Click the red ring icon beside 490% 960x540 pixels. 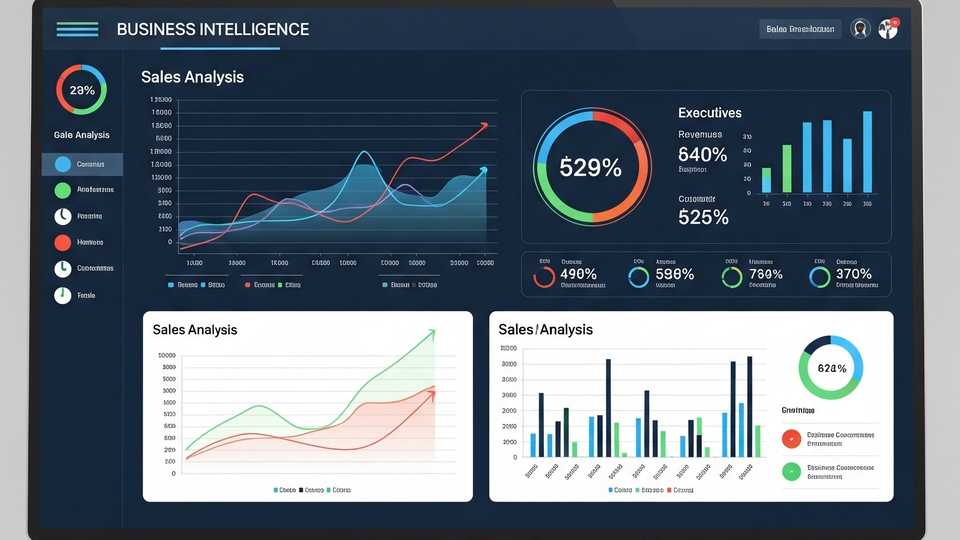click(x=545, y=276)
